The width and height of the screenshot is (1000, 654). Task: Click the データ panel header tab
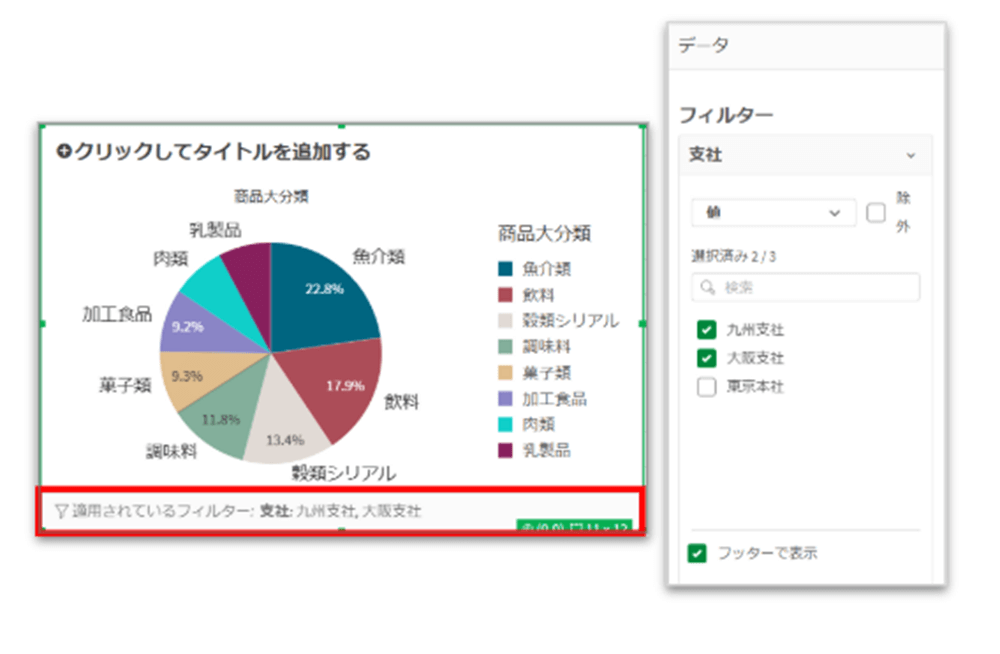(704, 45)
